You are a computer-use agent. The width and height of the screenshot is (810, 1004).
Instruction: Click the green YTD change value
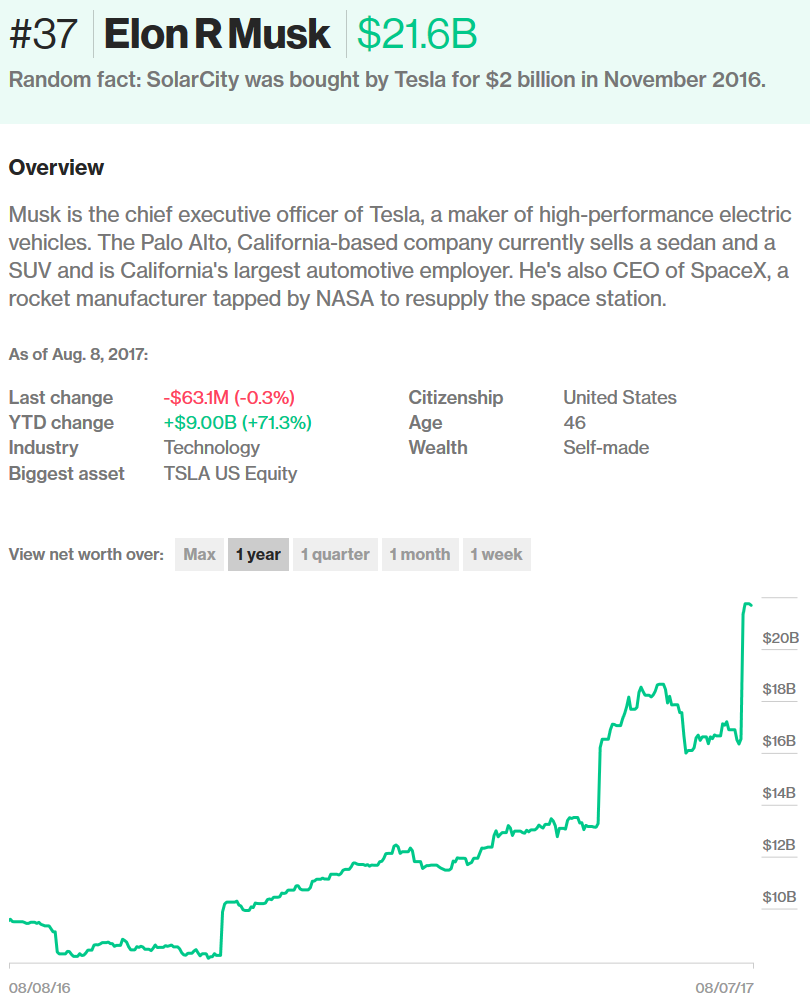pyautogui.click(x=238, y=422)
